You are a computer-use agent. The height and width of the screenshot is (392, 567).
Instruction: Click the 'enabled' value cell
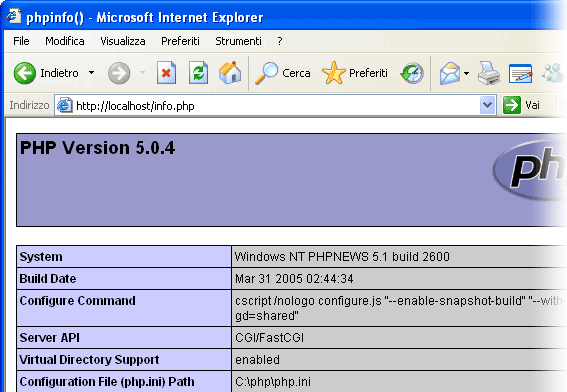[x=257, y=360]
